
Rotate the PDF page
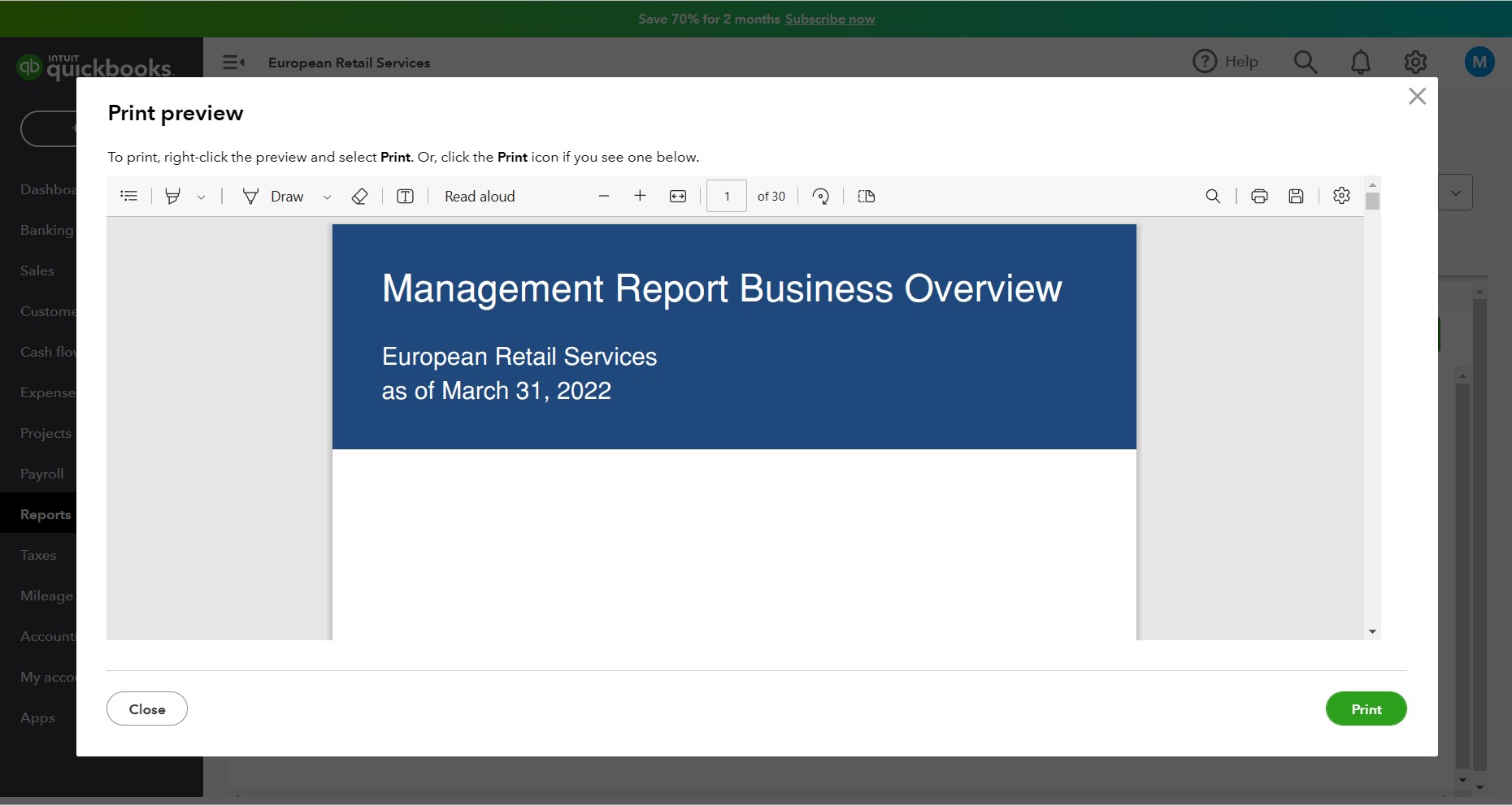821,196
